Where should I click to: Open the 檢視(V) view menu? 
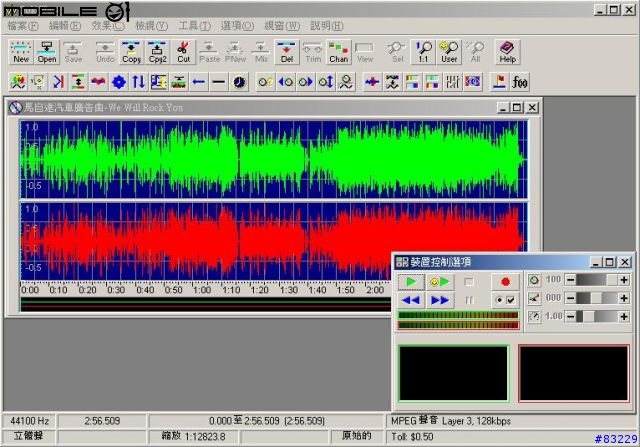point(151,26)
